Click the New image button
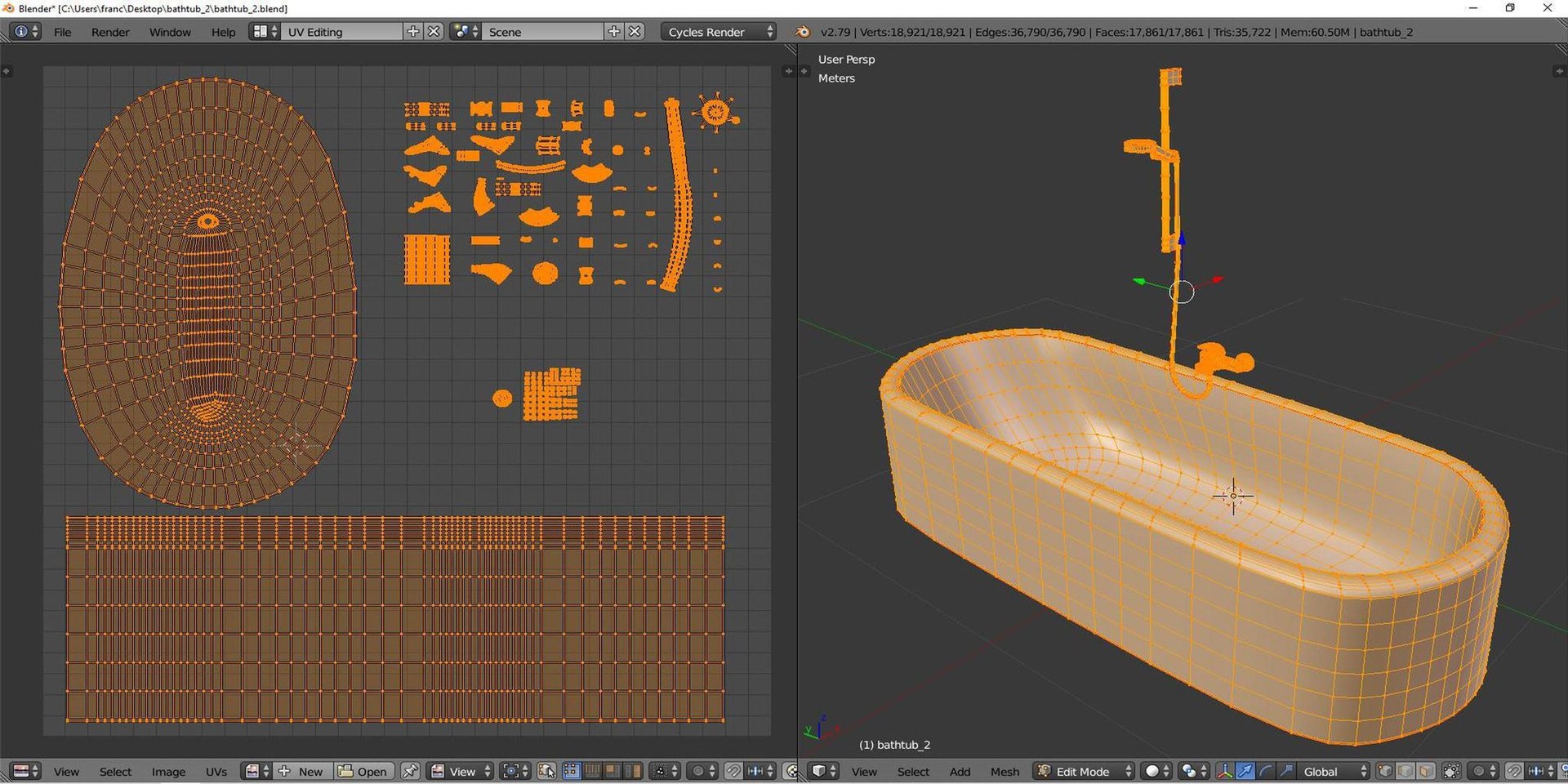Screen dimensions: 1568x784 301,771
